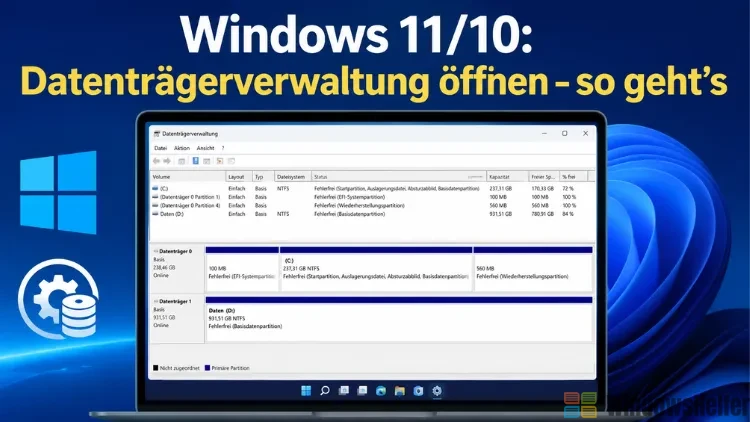Open taskbar Search magnifier
The image size is (750, 422).
tap(325, 391)
